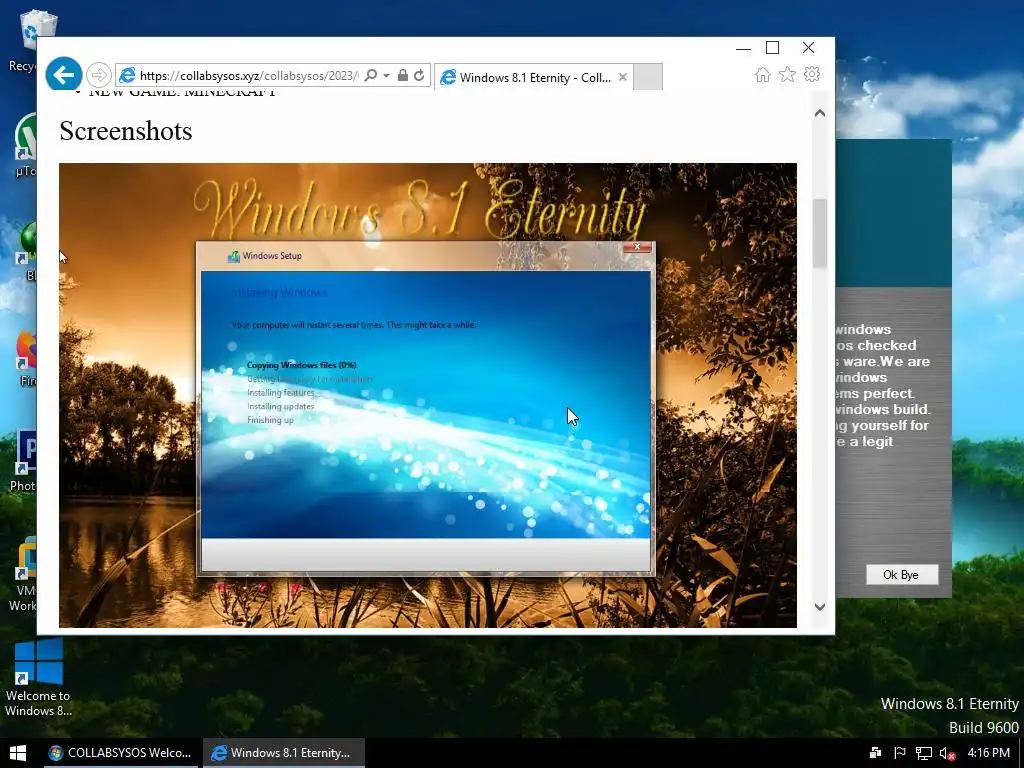Maximize the Internet Explorer window
The width and height of the screenshot is (1024, 768).
click(773, 48)
